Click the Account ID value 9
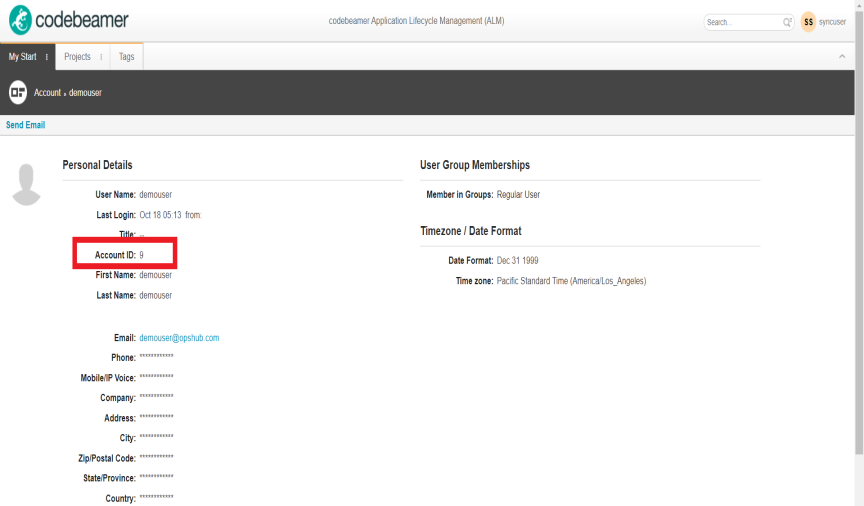 [142, 256]
